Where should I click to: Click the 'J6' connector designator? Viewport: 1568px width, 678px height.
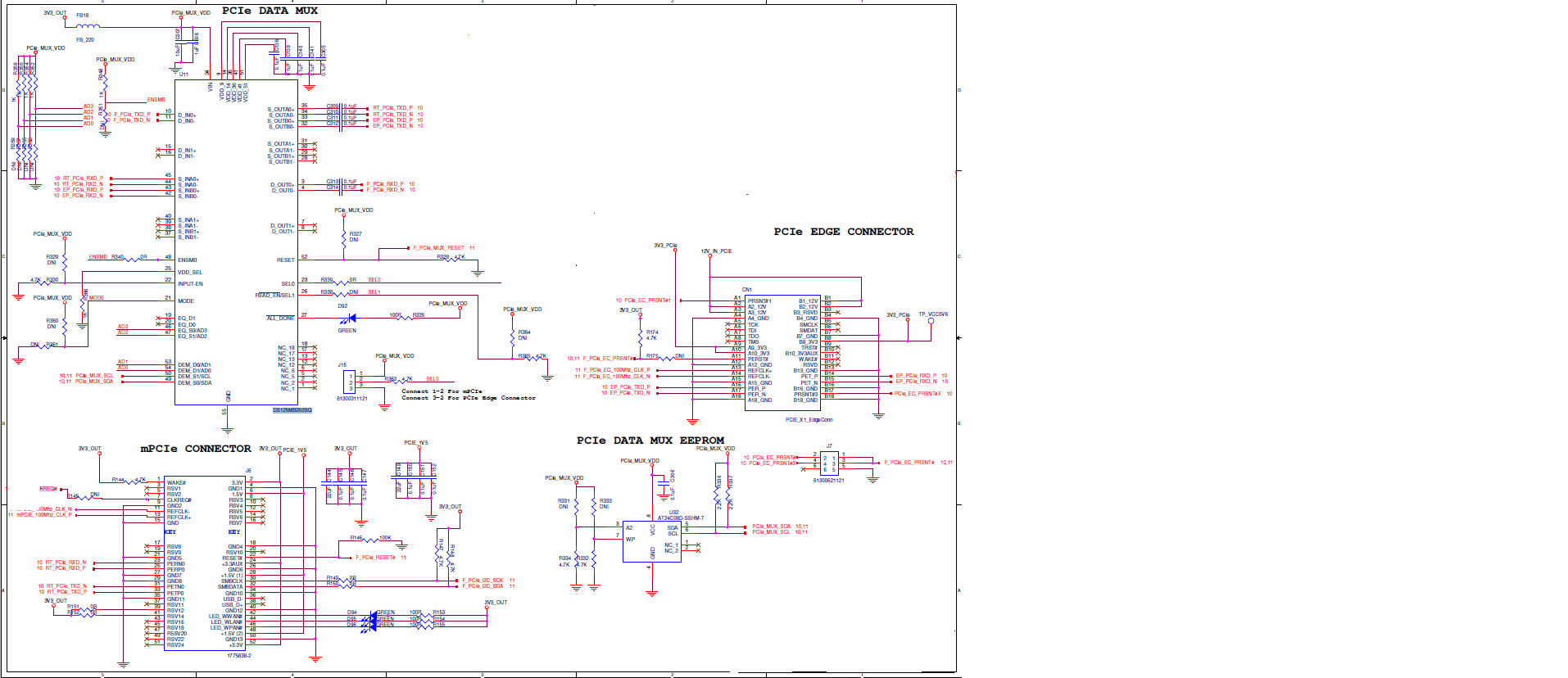pyautogui.click(x=248, y=471)
